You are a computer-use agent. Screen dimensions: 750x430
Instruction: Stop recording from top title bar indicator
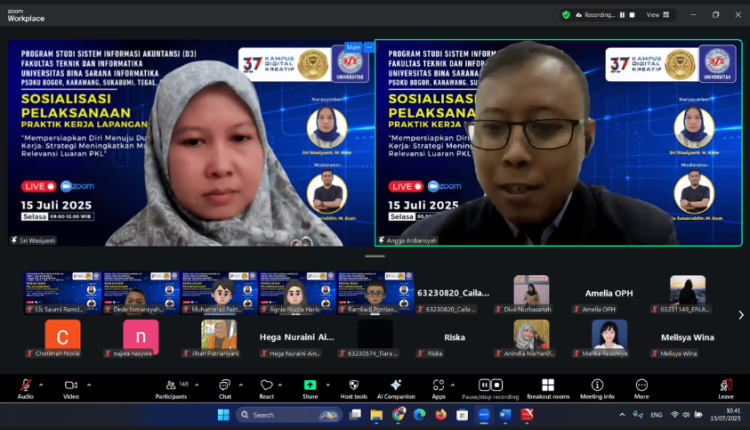[632, 15]
